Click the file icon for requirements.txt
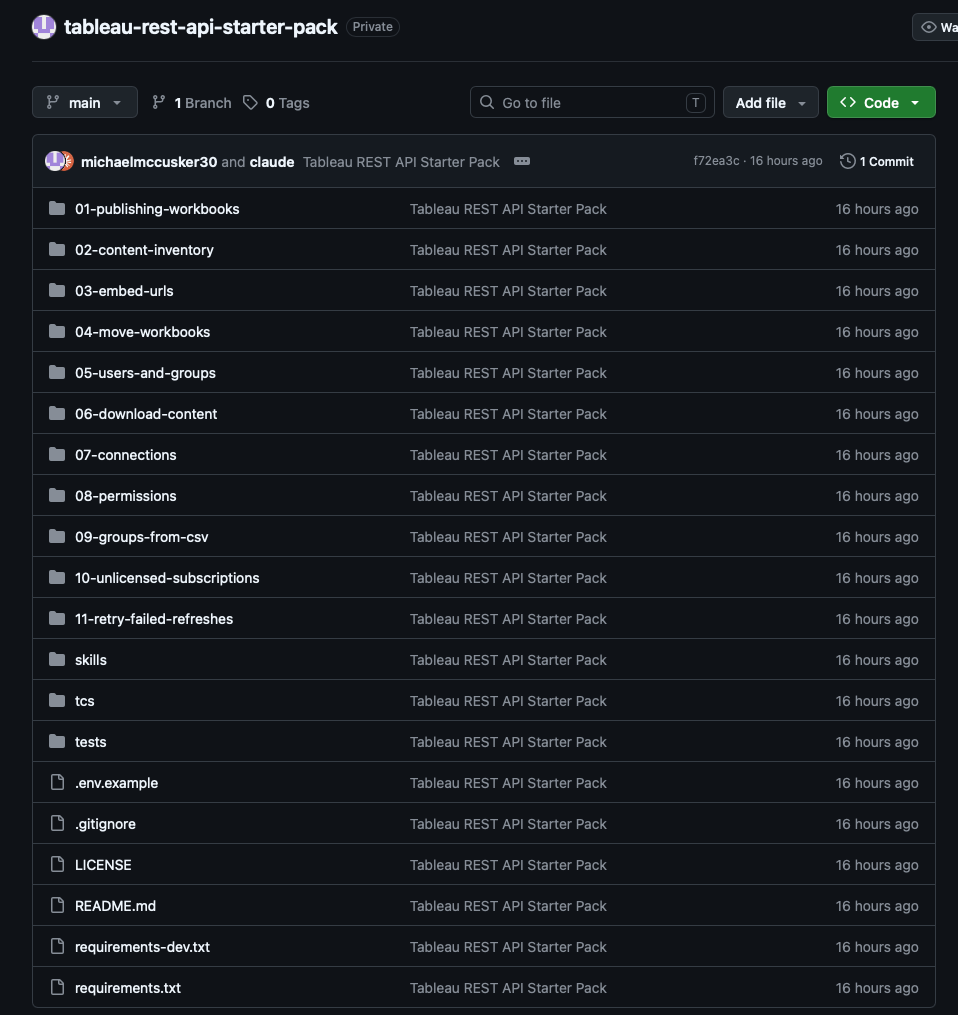 pyautogui.click(x=58, y=987)
